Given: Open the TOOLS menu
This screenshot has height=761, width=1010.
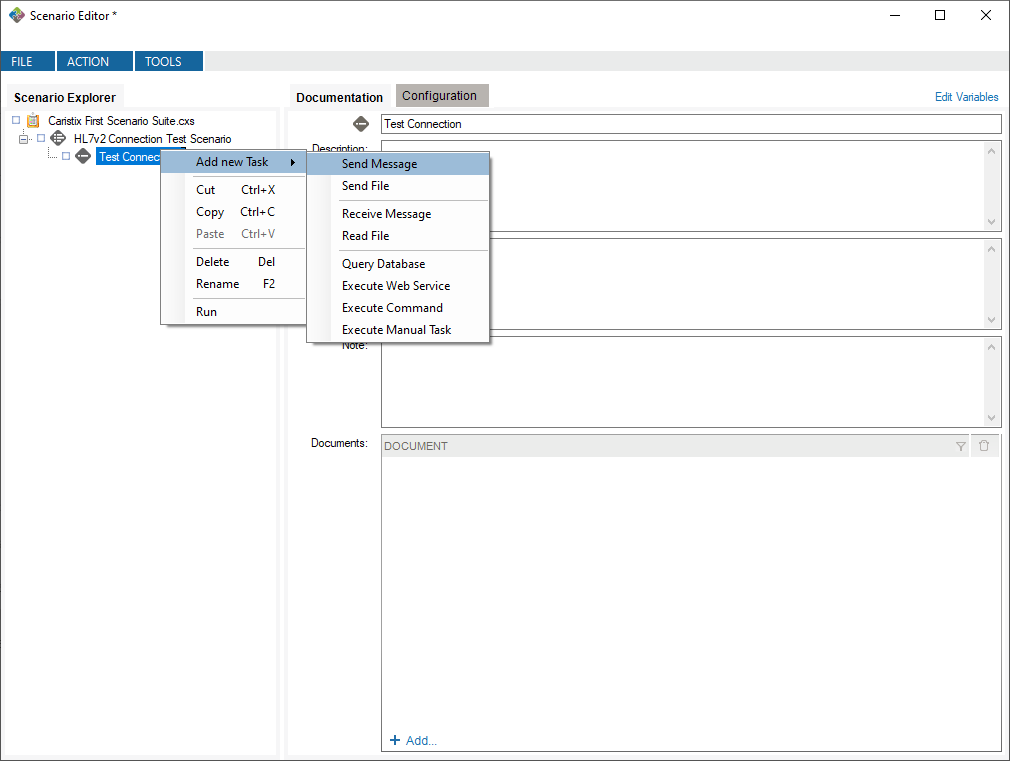Looking at the screenshot, I should click(x=162, y=60).
